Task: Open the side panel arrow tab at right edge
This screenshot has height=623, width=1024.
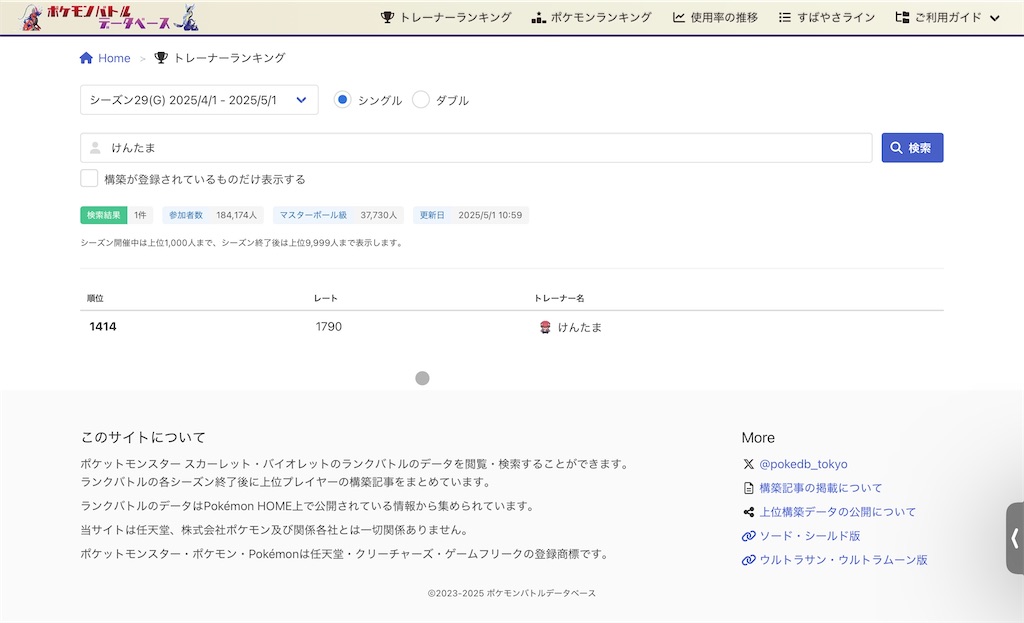Action: click(1015, 538)
